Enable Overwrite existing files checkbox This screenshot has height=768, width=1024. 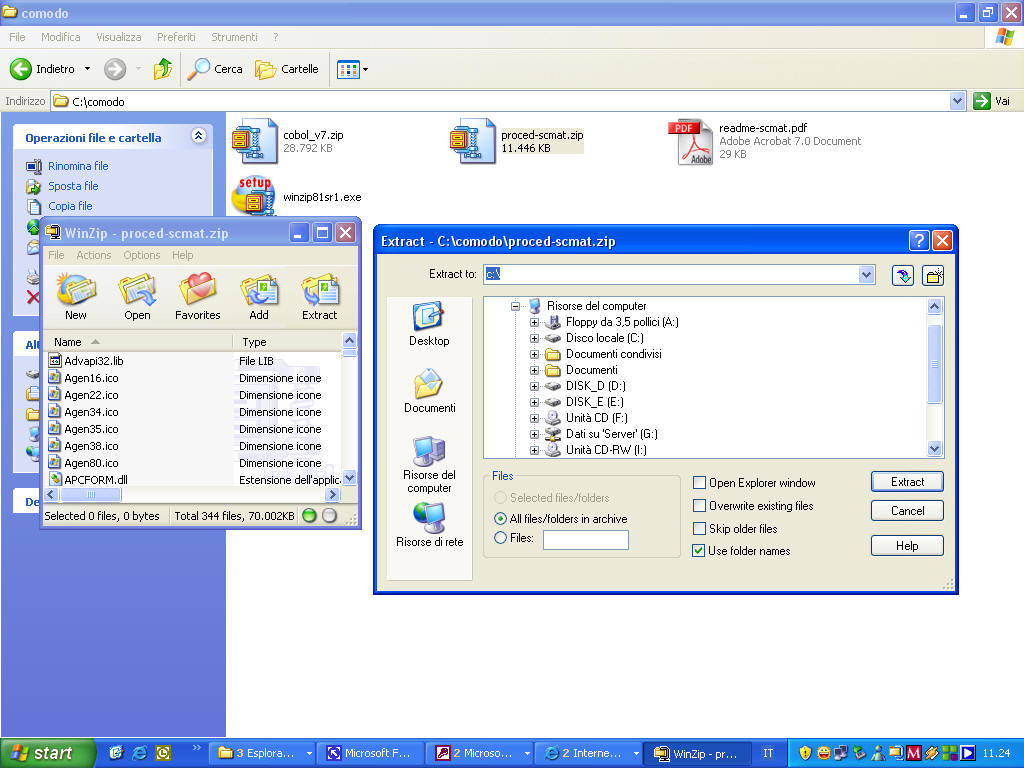tap(699, 505)
